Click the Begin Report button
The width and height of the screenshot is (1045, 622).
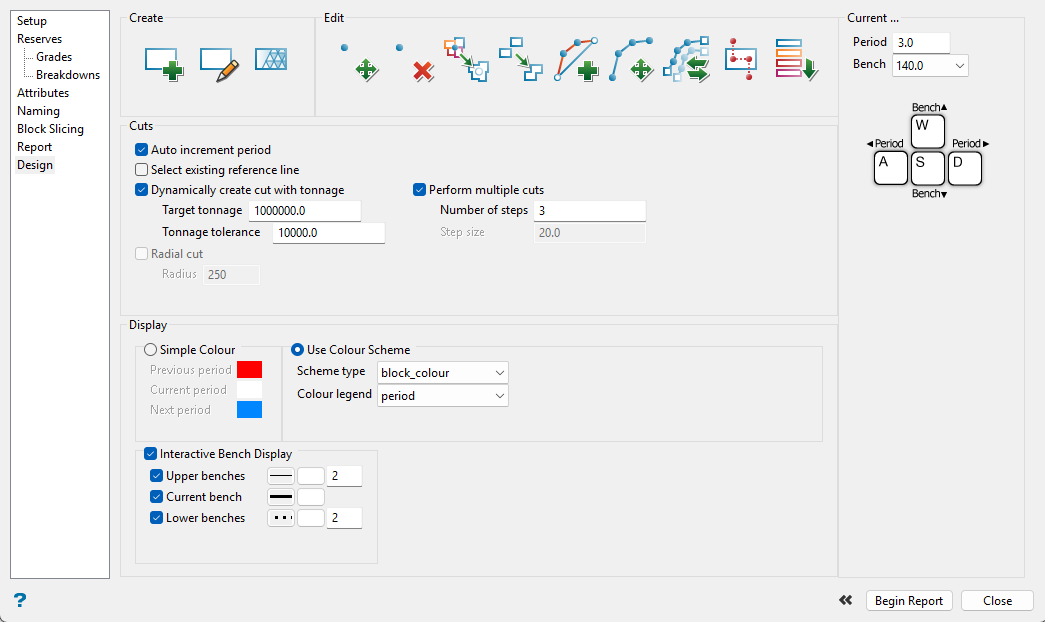point(909,601)
